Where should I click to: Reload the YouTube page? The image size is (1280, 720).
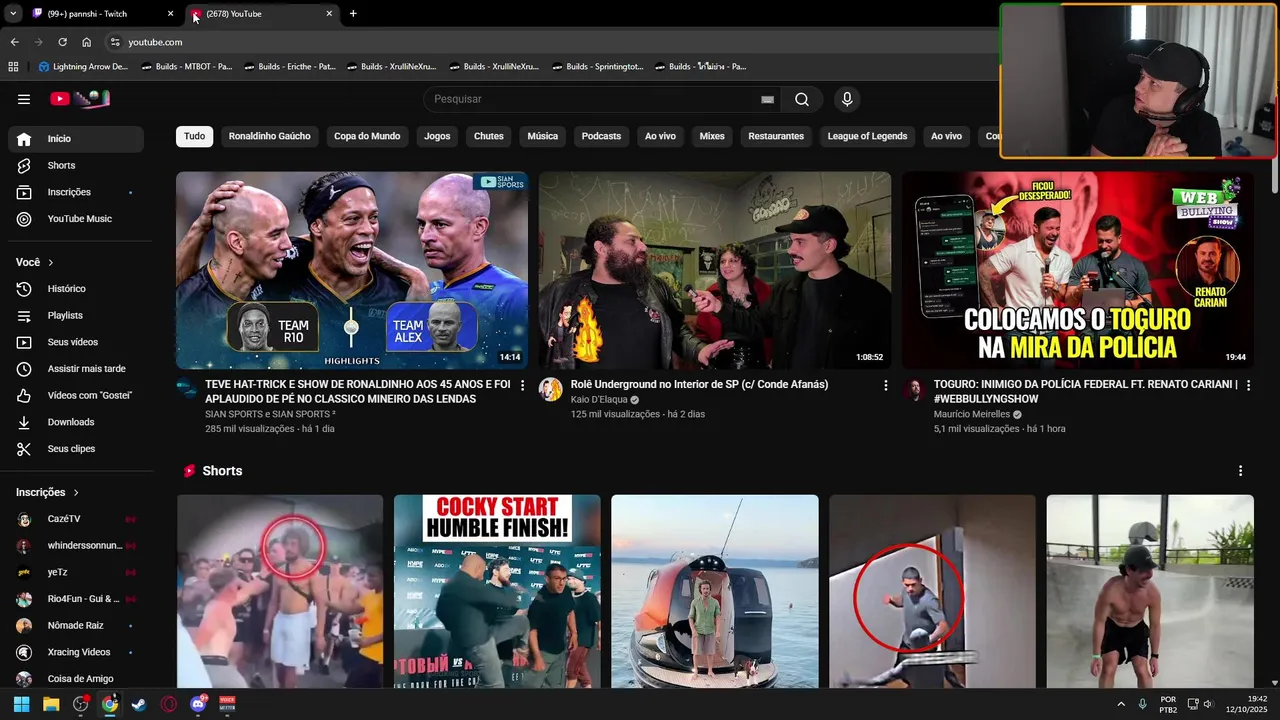click(x=62, y=42)
